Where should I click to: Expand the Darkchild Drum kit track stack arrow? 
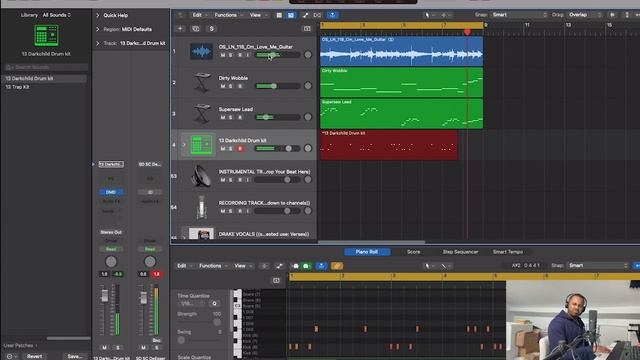point(184,145)
